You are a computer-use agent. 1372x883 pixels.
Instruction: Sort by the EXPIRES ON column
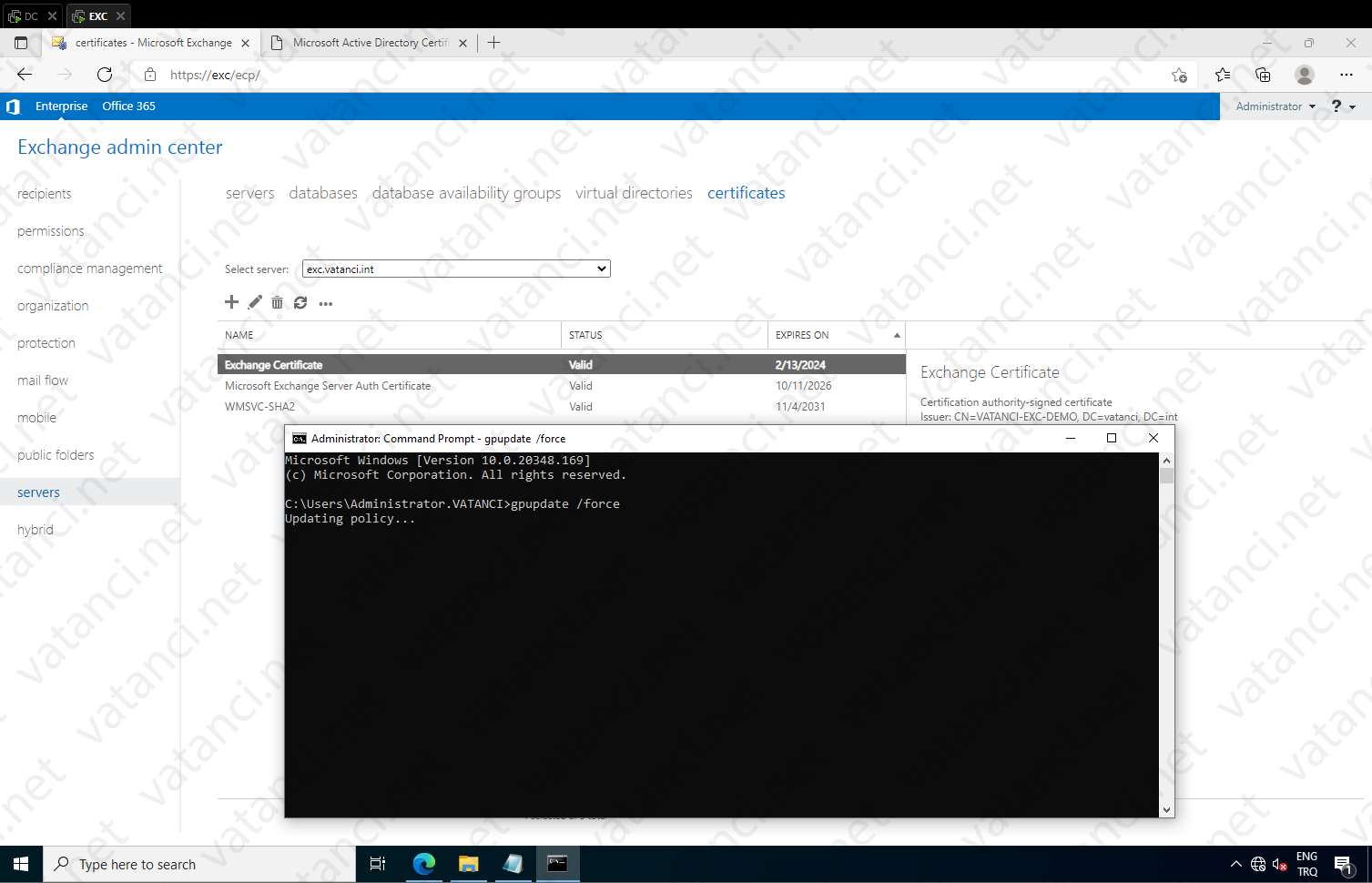(x=837, y=335)
